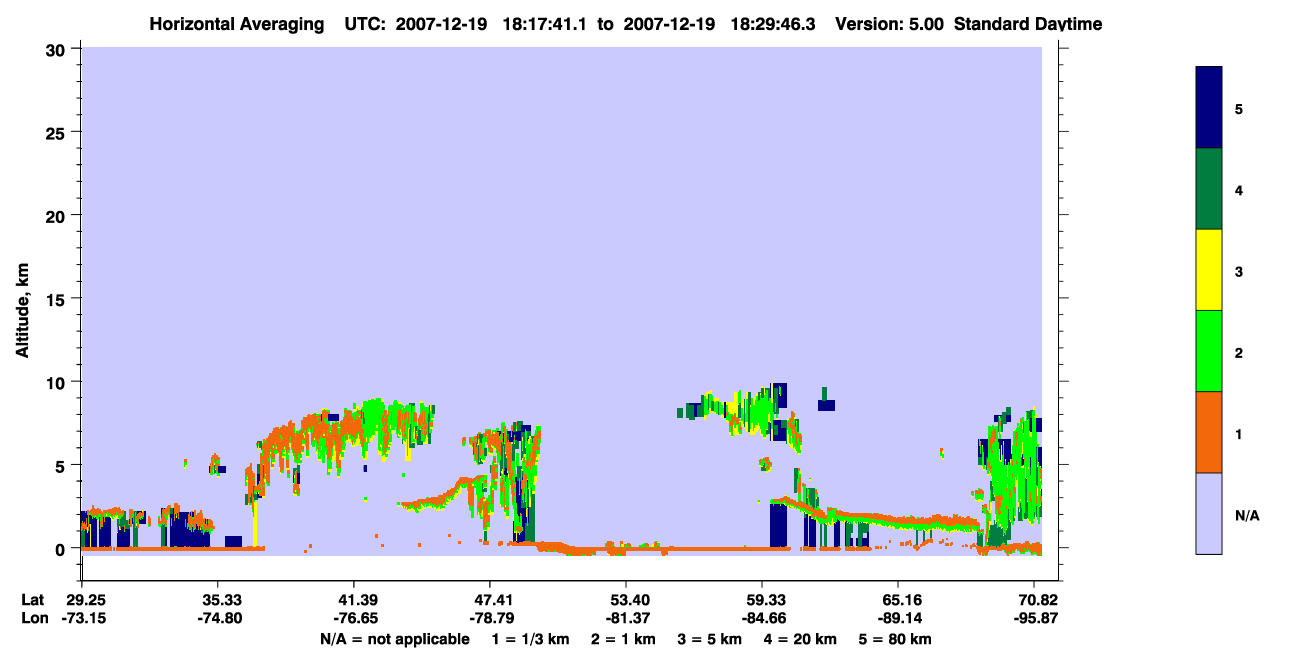The image size is (1300, 667).
Task: Click latitude value 35.33
Action: [x=218, y=600]
